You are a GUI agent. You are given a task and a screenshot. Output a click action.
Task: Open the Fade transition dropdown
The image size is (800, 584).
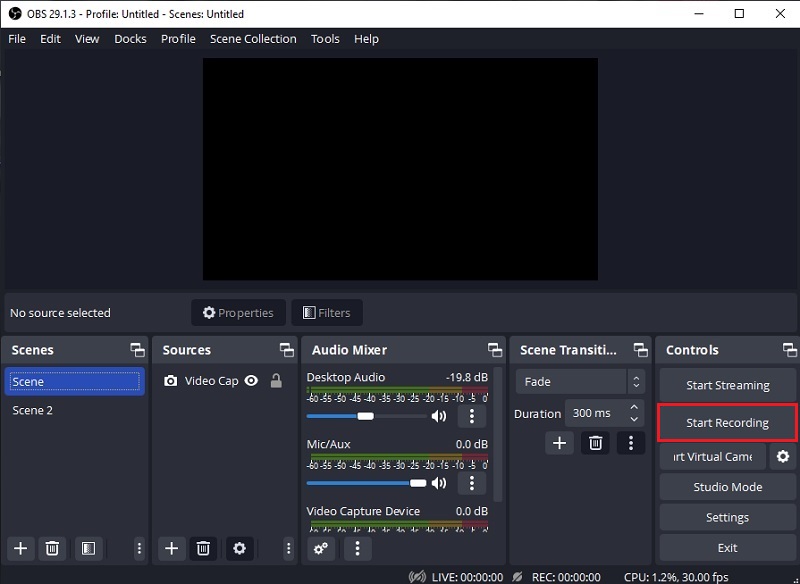point(580,382)
